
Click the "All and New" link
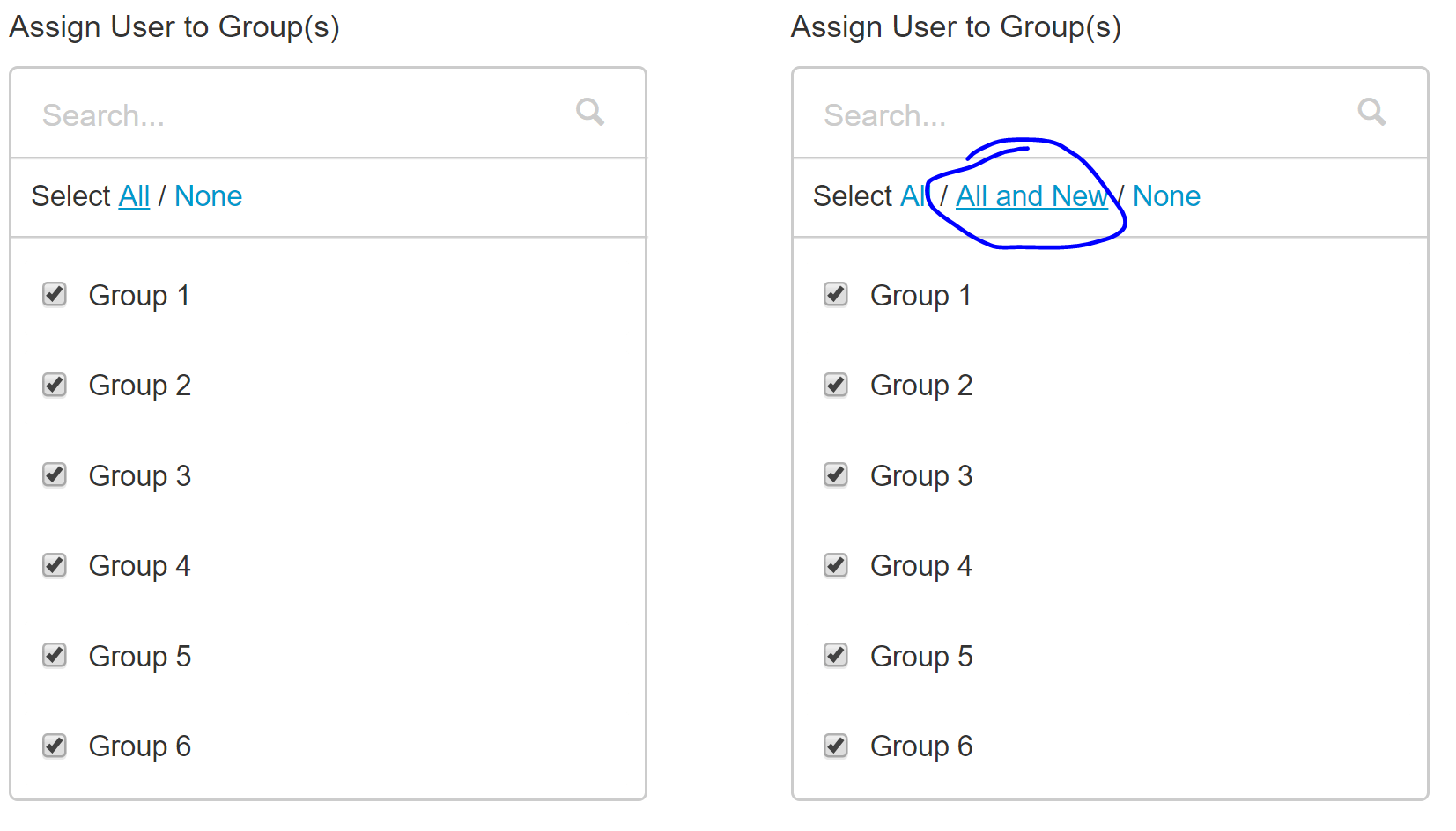pos(1031,195)
